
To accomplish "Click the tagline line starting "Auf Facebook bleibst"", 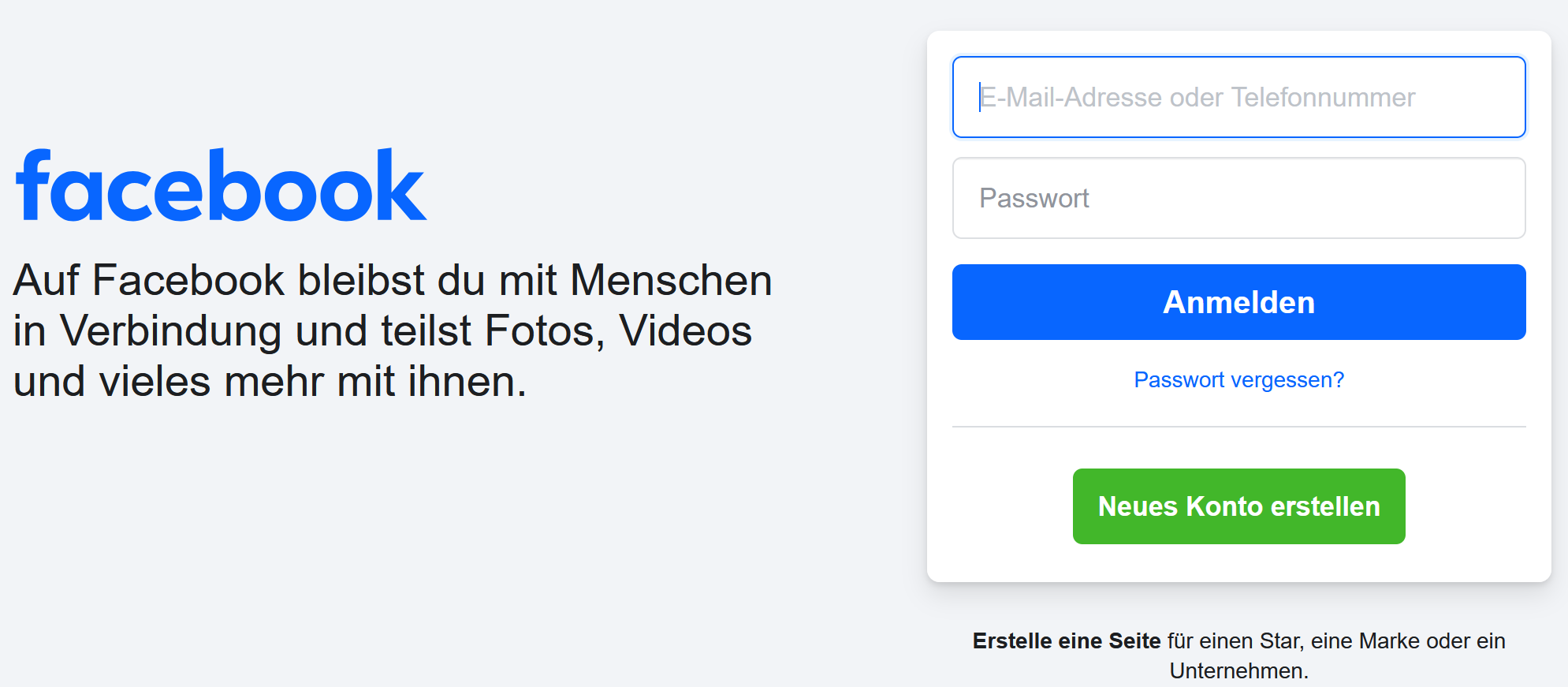I will (393, 281).
